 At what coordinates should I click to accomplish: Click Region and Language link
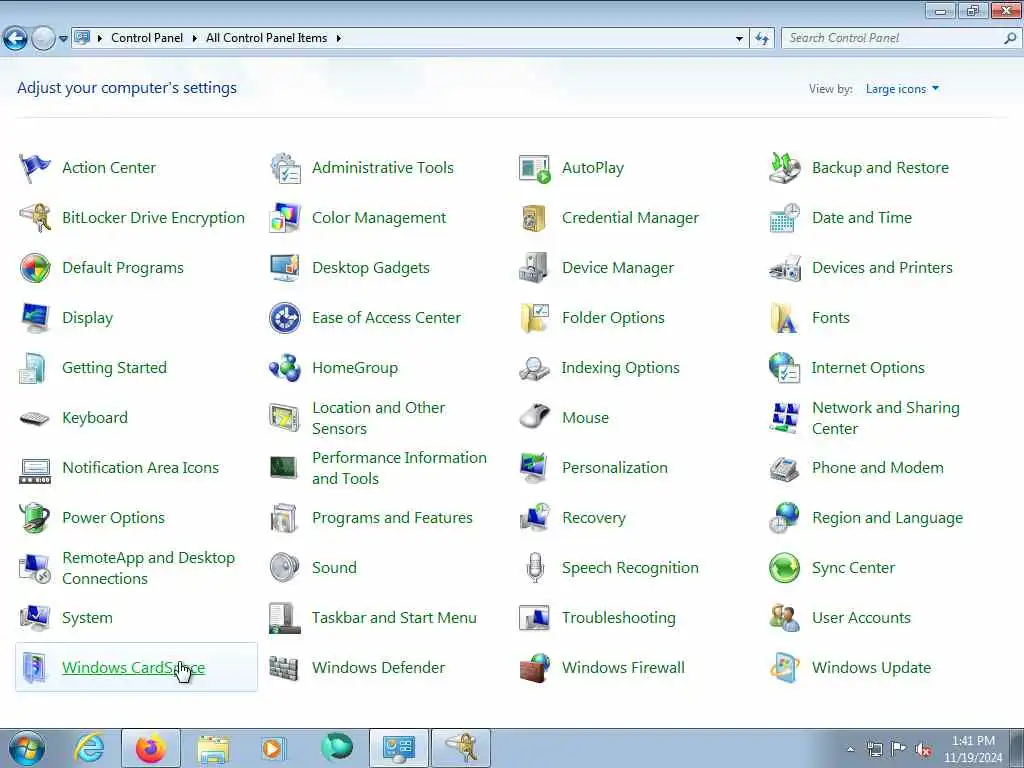pos(888,518)
